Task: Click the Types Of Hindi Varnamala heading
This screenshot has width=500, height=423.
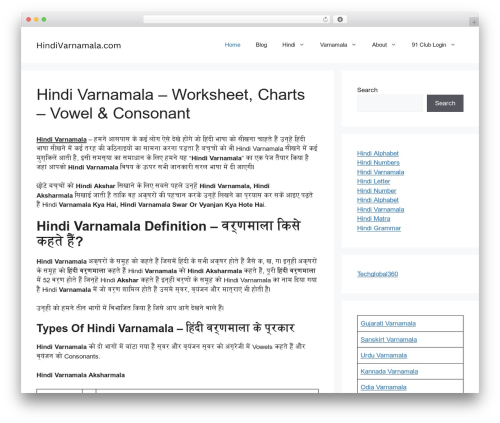Action: [x=165, y=328]
